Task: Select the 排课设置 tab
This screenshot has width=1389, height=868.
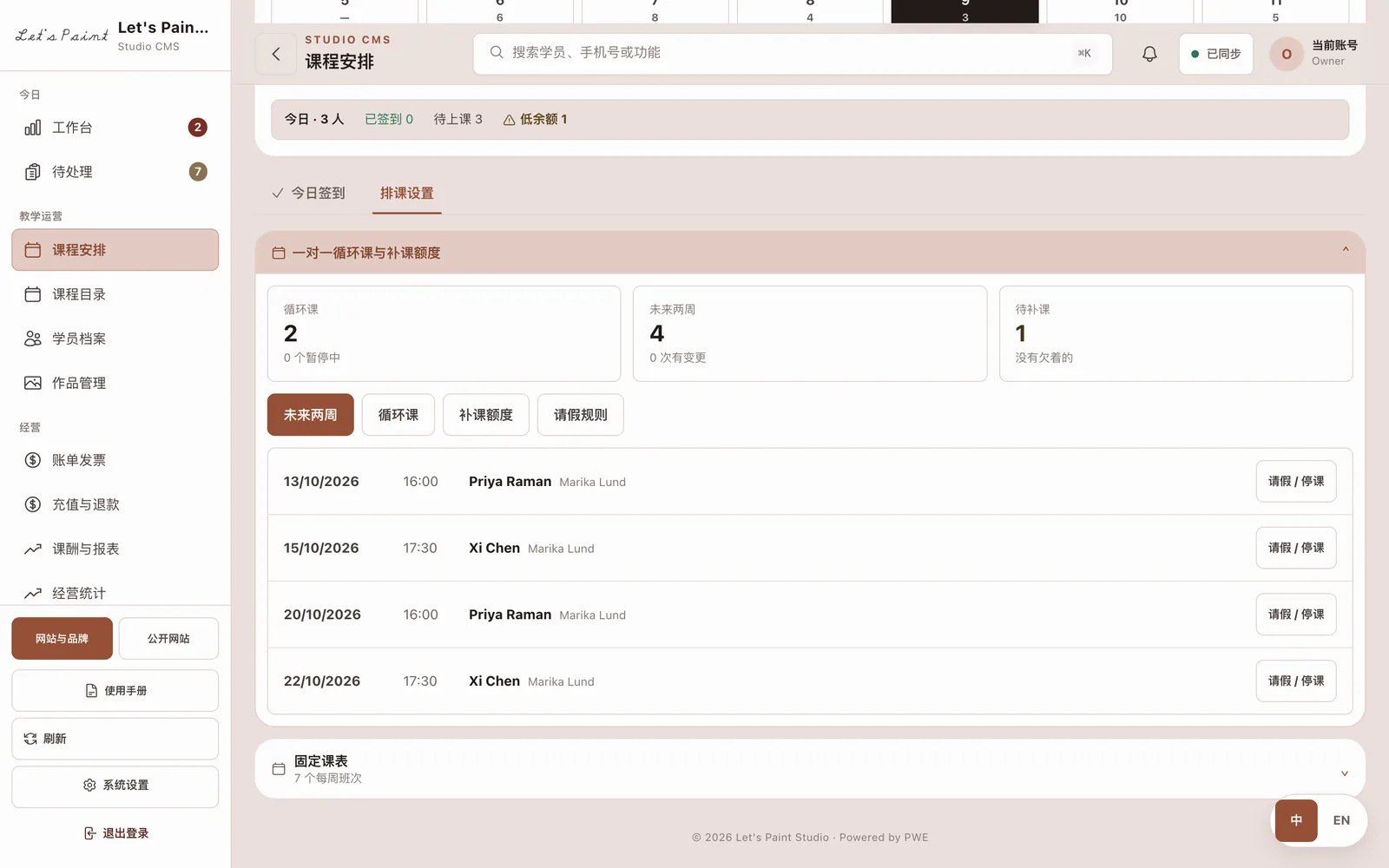Action: (407, 194)
